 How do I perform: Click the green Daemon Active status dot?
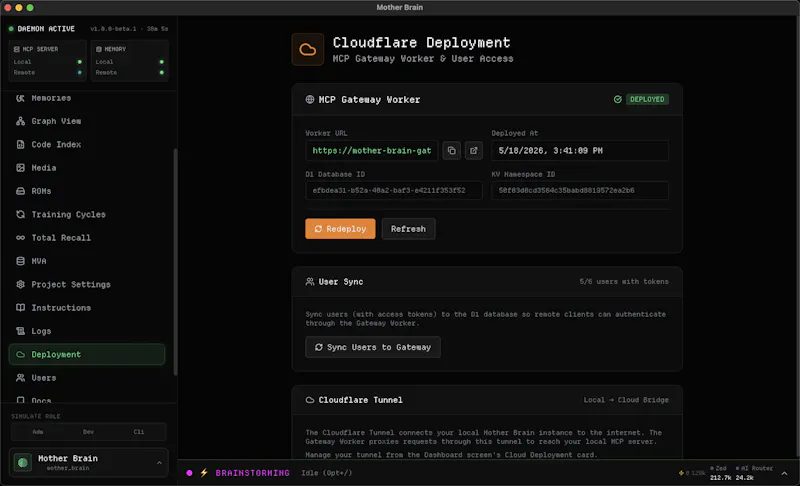[x=11, y=29]
